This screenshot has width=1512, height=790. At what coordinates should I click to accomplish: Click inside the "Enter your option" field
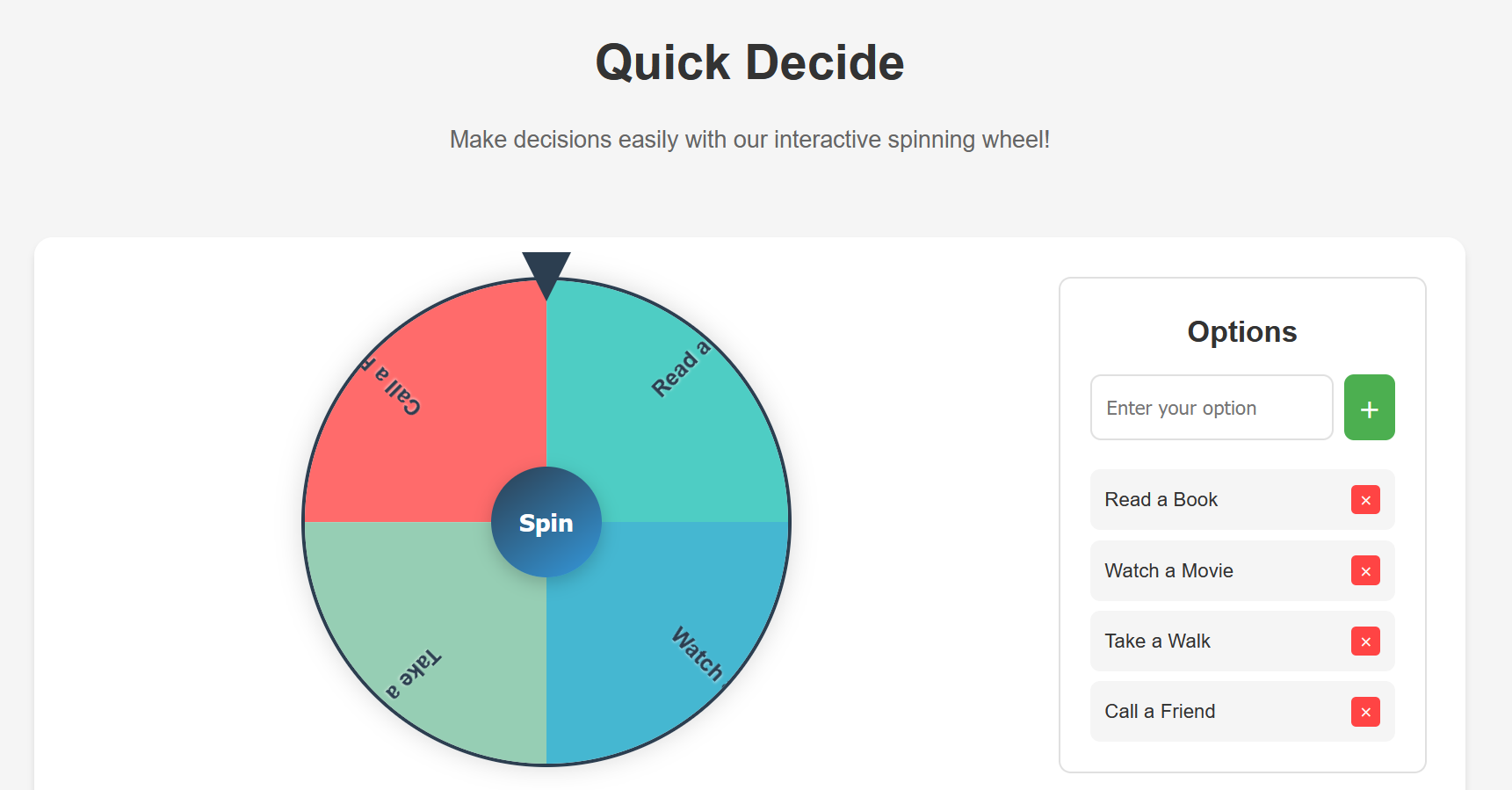click(x=1211, y=407)
